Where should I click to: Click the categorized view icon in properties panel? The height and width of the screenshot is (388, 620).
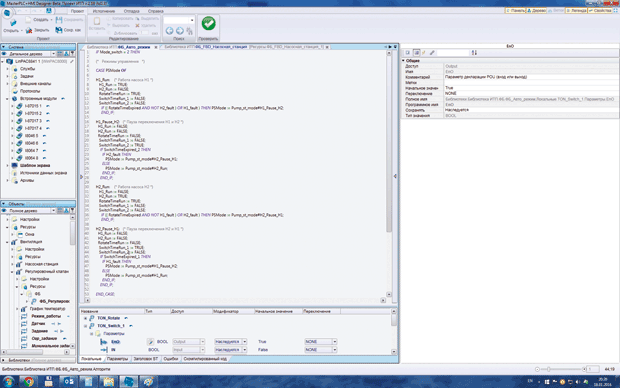416,53
